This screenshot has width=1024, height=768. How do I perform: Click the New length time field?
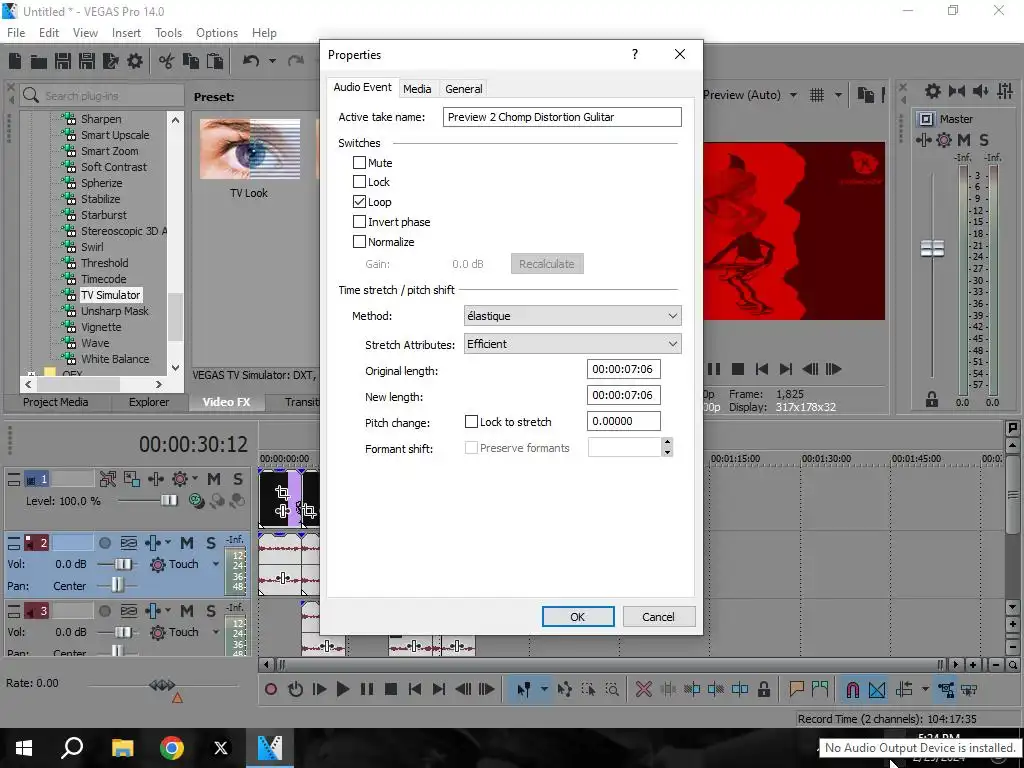(624, 395)
